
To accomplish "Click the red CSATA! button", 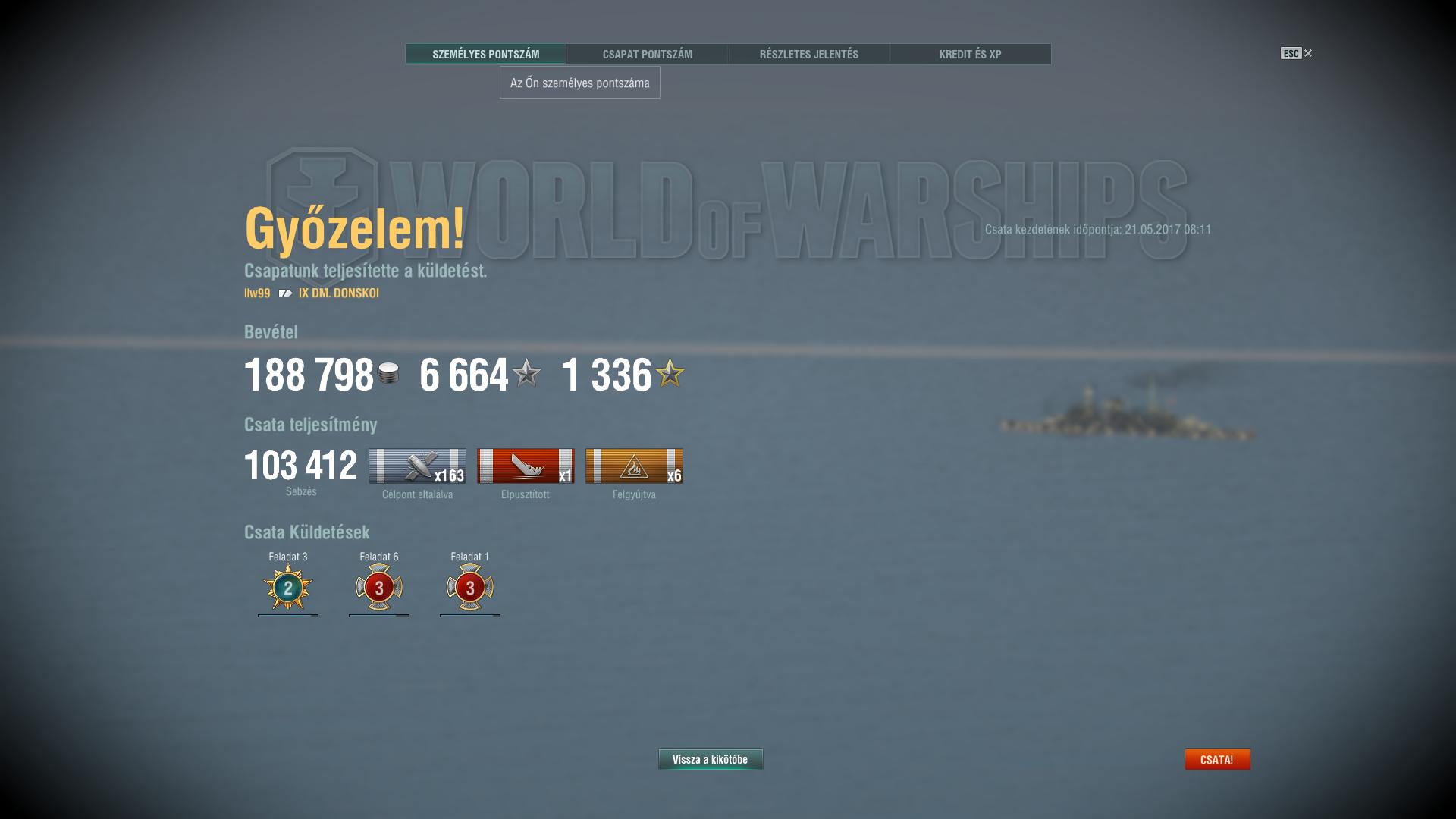I will [1217, 760].
